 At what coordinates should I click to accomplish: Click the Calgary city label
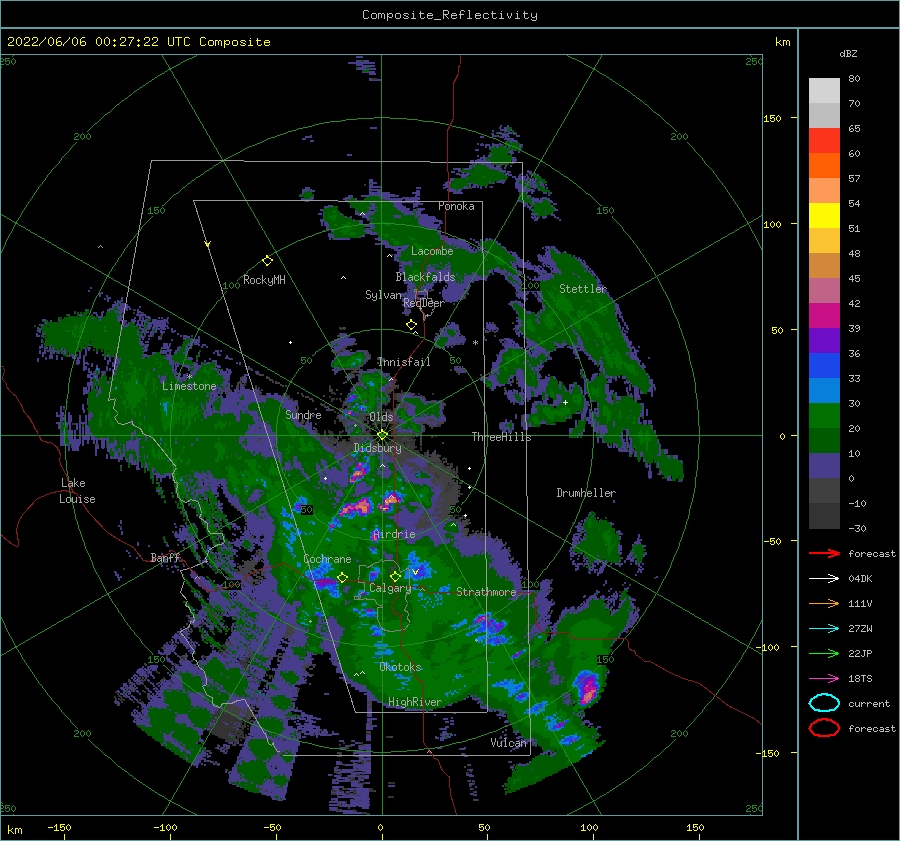coord(390,588)
